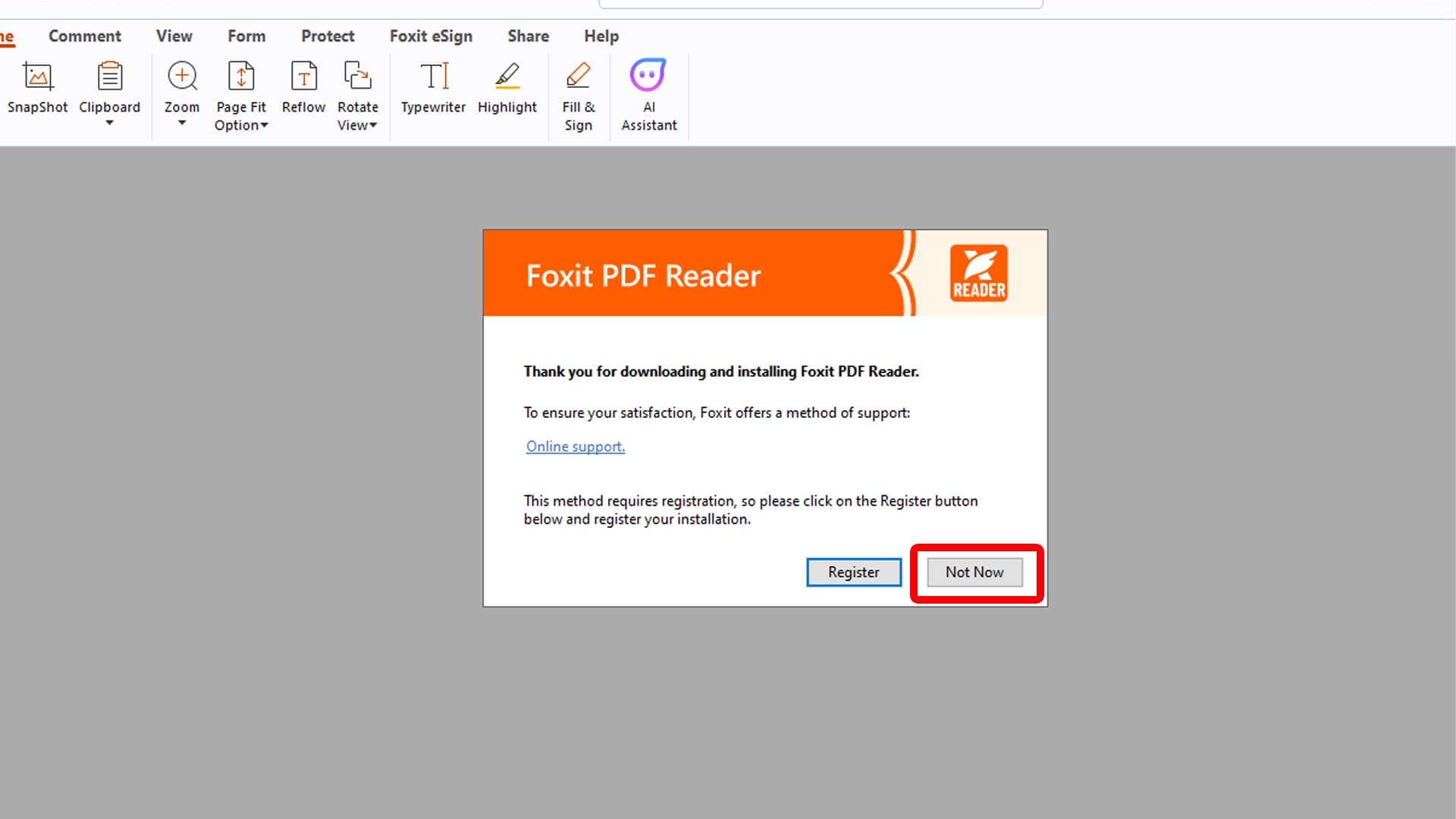
Task: Select the SnapShot tool
Action: 37,88
